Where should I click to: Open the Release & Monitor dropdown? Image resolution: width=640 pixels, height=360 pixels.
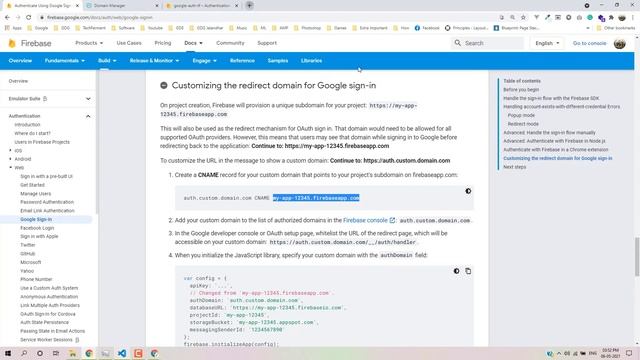point(154,60)
